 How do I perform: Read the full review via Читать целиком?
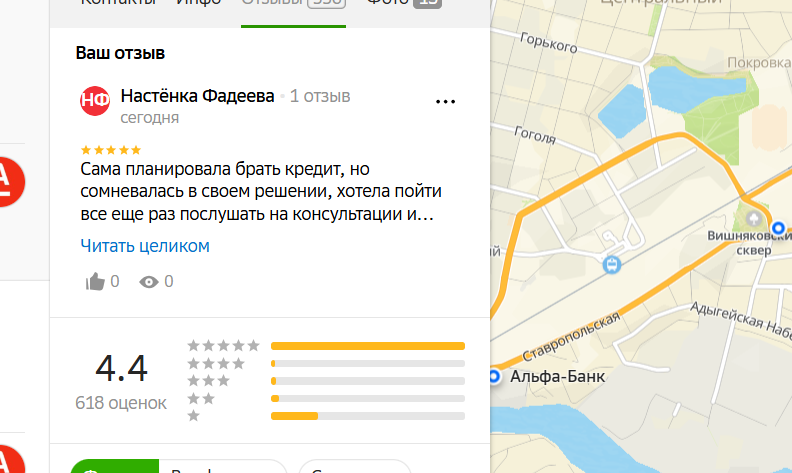coord(145,246)
